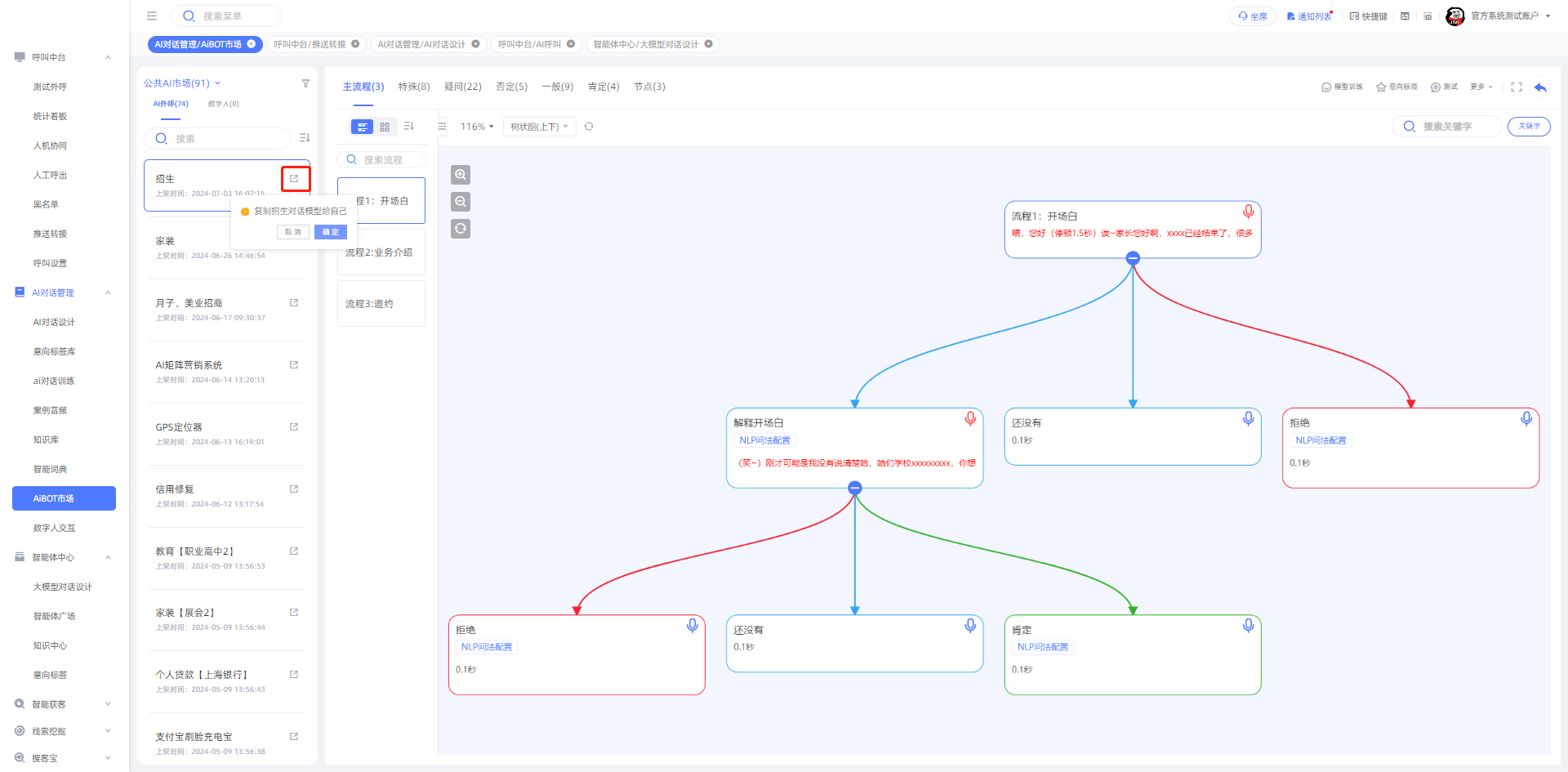Open the 更多 dropdown menu

point(1481,87)
